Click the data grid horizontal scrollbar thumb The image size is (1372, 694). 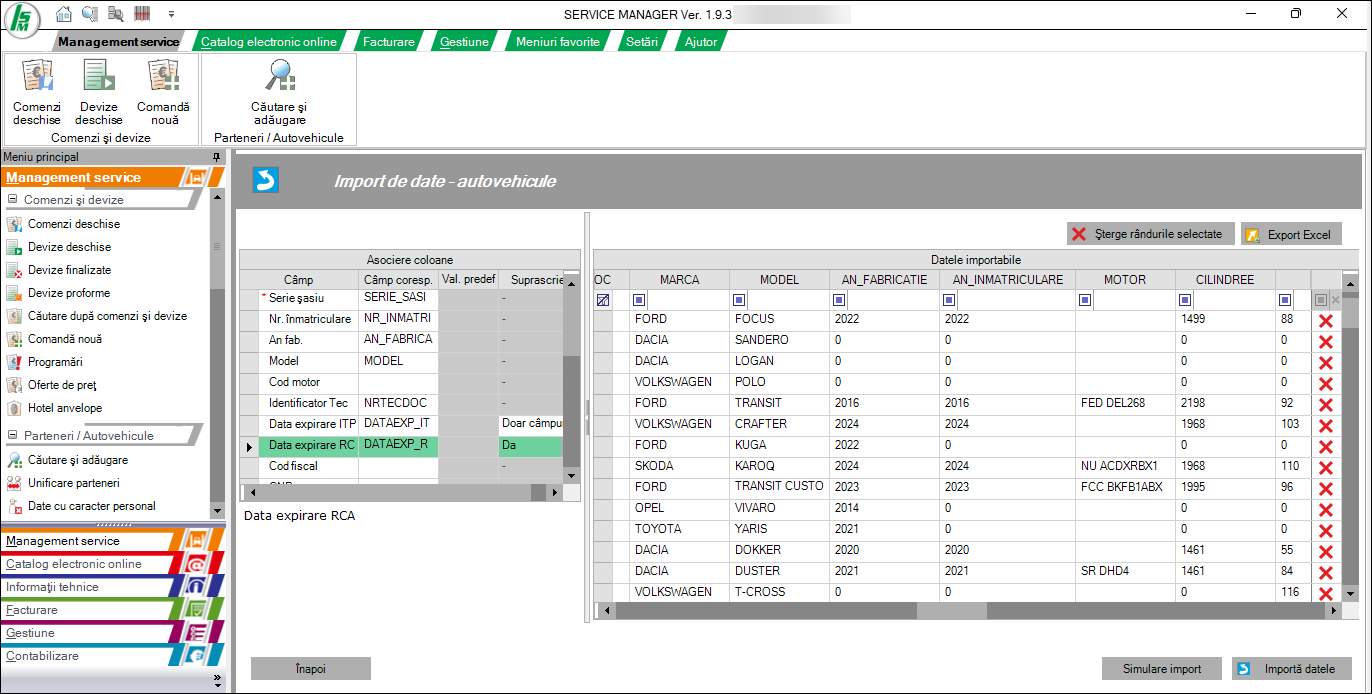coord(951,610)
